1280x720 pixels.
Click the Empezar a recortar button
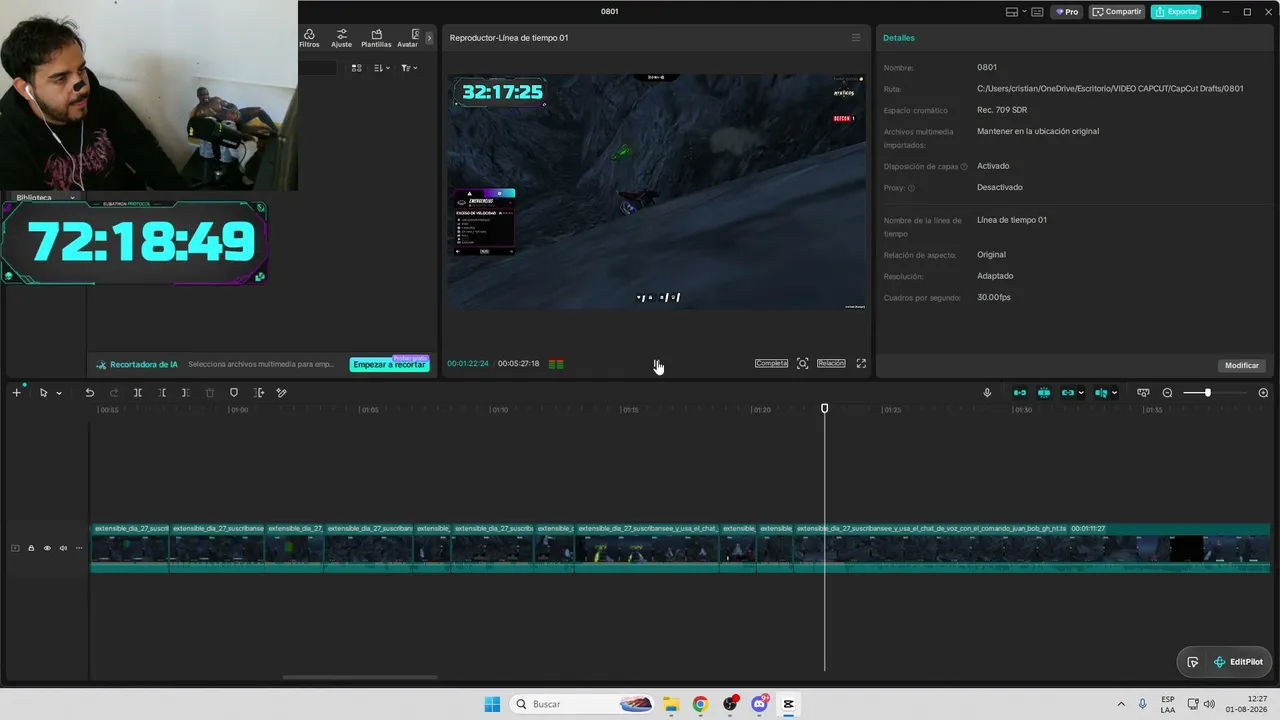(389, 365)
